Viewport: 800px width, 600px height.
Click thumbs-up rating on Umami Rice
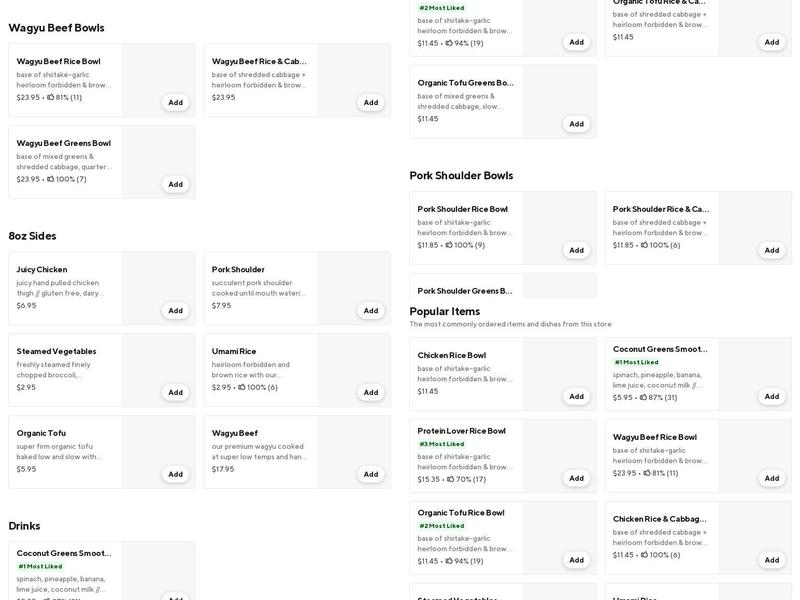click(x=241, y=387)
